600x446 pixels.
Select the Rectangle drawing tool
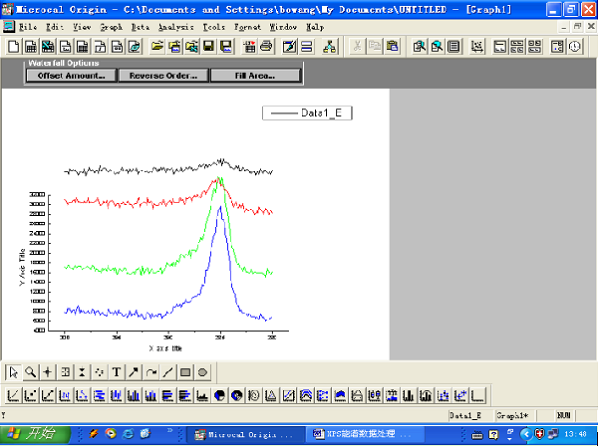[185, 372]
